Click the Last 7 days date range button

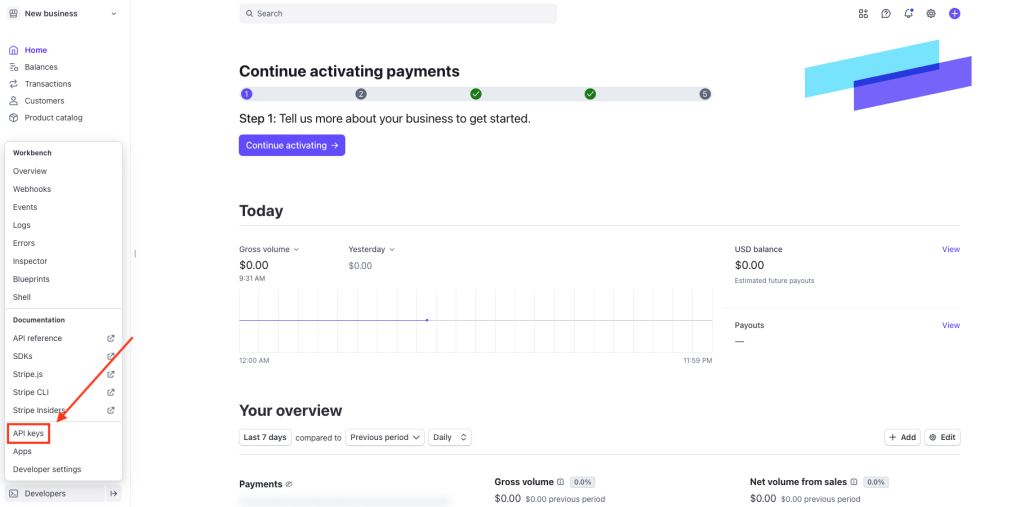click(x=265, y=437)
